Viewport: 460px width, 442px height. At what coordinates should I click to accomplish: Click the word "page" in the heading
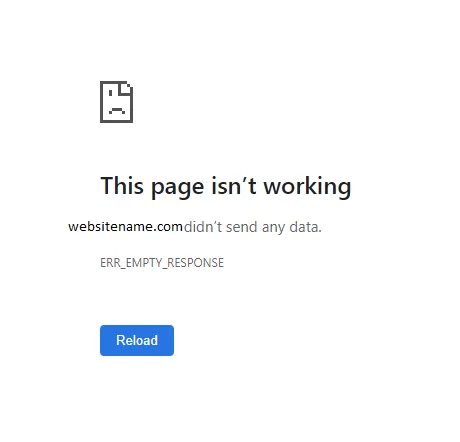[x=177, y=187]
